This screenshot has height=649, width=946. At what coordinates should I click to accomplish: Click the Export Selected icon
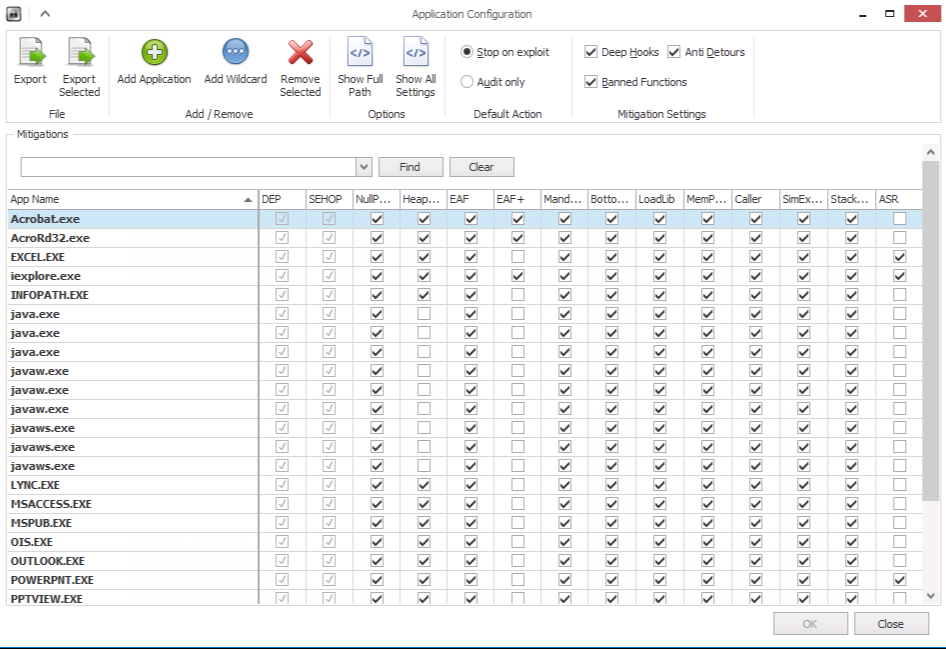point(79,53)
